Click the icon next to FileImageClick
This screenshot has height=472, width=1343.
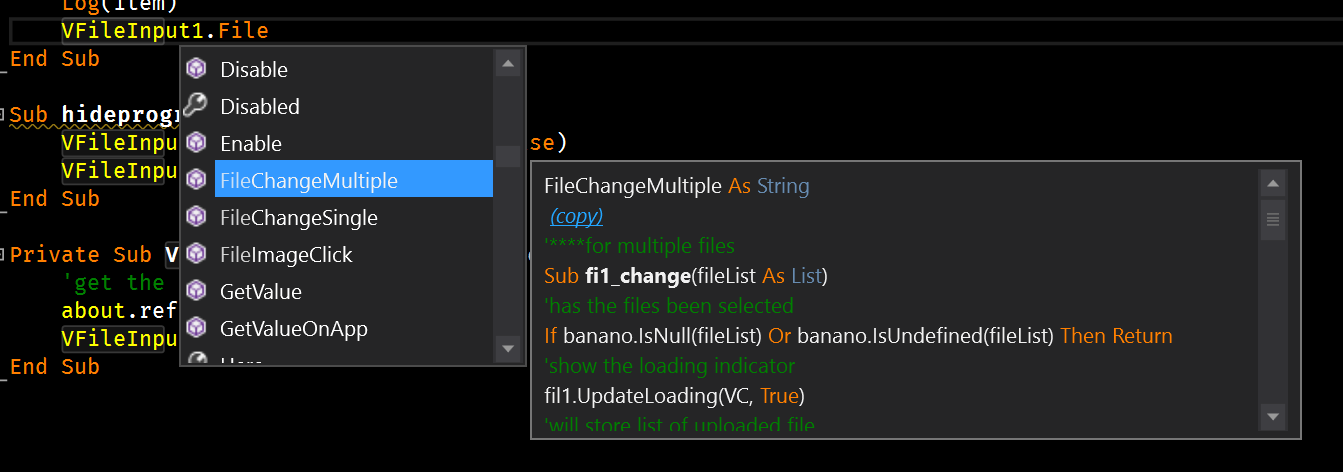pos(196,254)
